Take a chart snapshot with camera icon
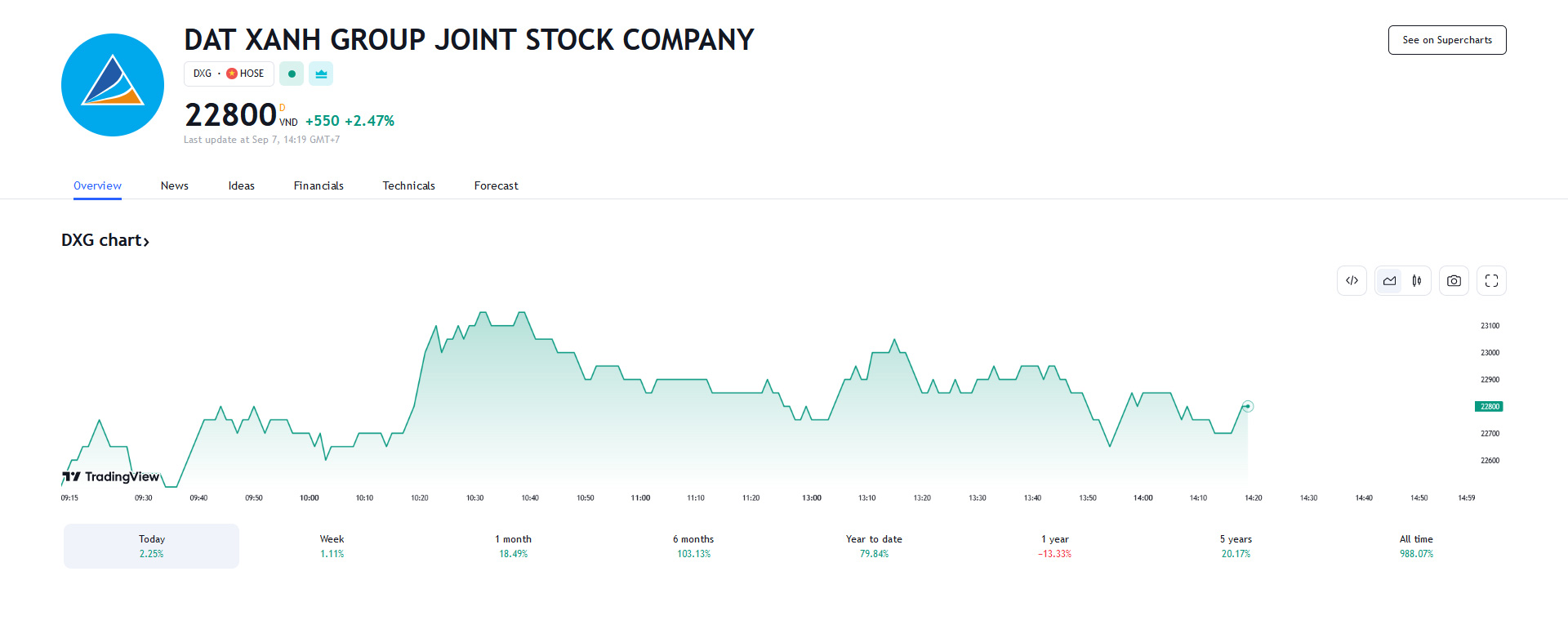The width and height of the screenshot is (1568, 625). (x=1454, y=281)
